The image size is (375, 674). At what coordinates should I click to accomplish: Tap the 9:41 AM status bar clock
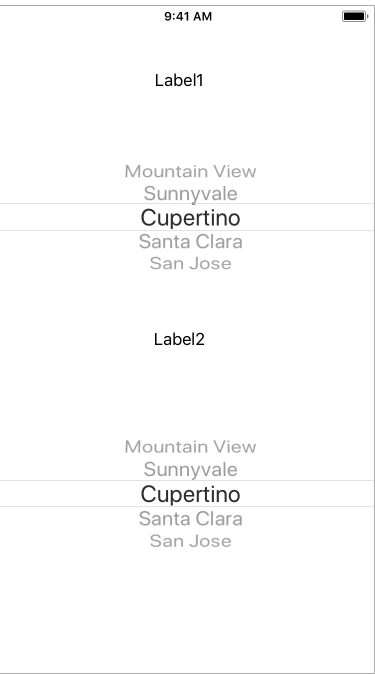click(x=188, y=16)
